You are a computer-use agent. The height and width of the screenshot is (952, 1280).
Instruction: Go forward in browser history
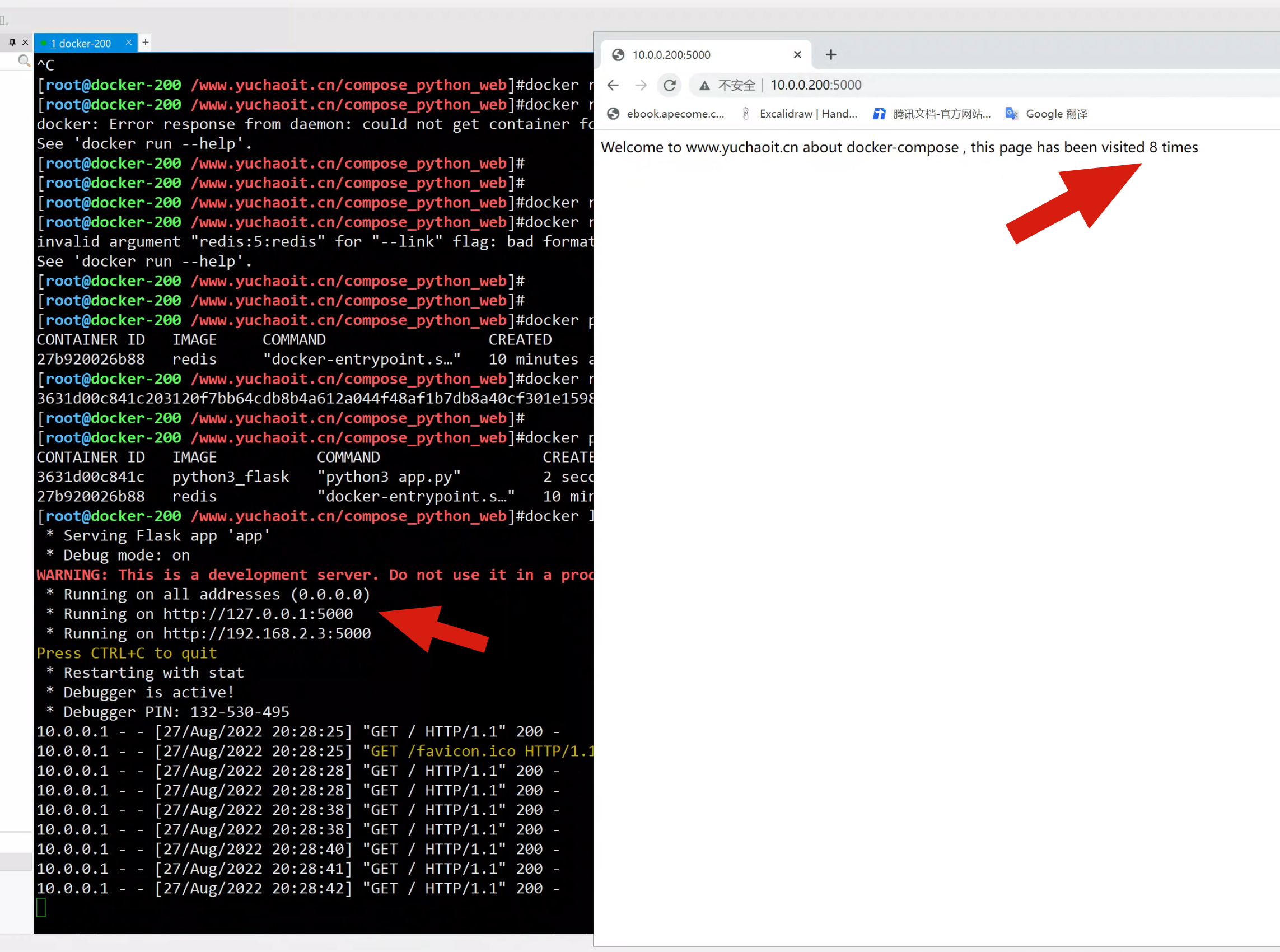point(641,85)
